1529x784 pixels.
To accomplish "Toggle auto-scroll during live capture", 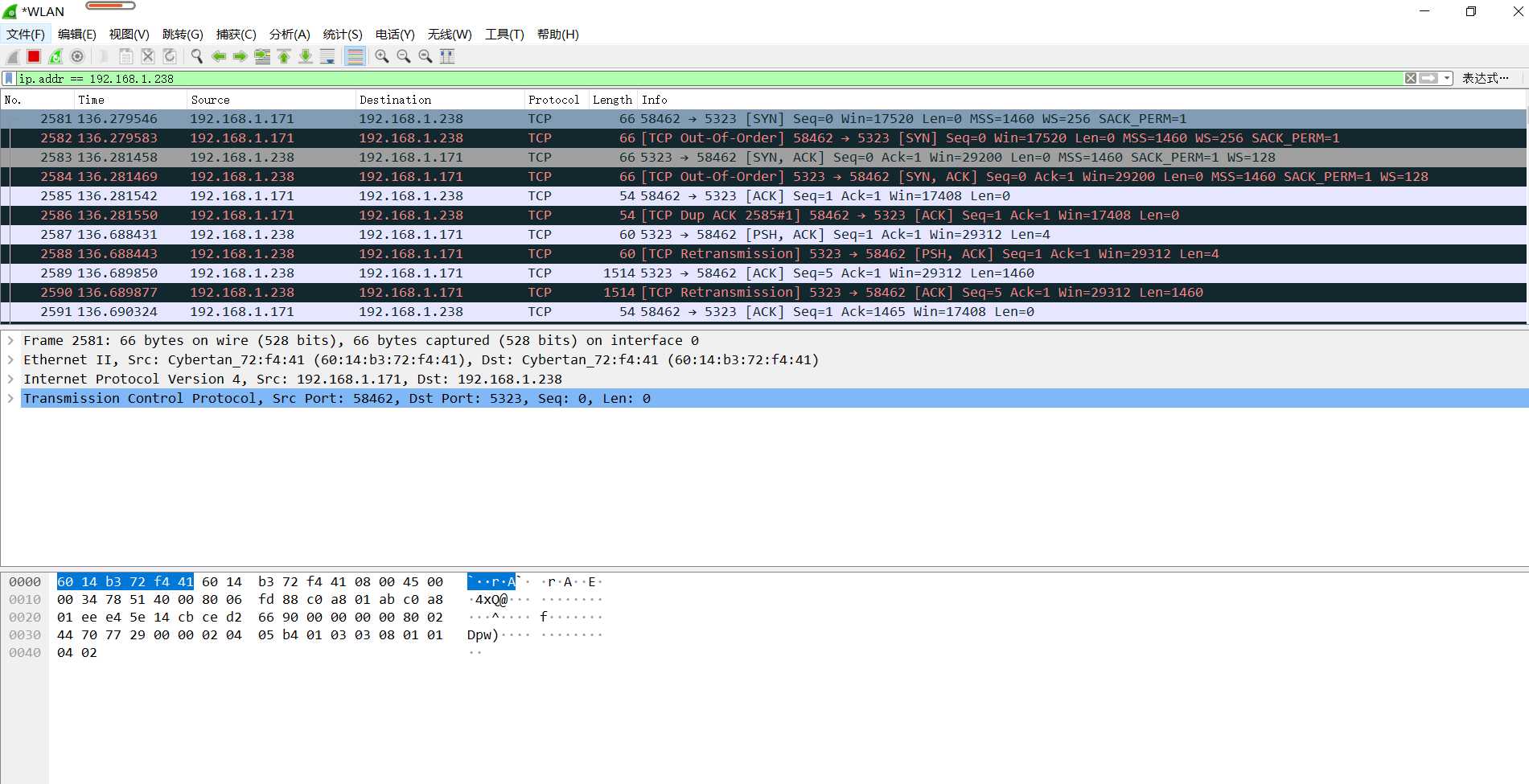I will (327, 56).
